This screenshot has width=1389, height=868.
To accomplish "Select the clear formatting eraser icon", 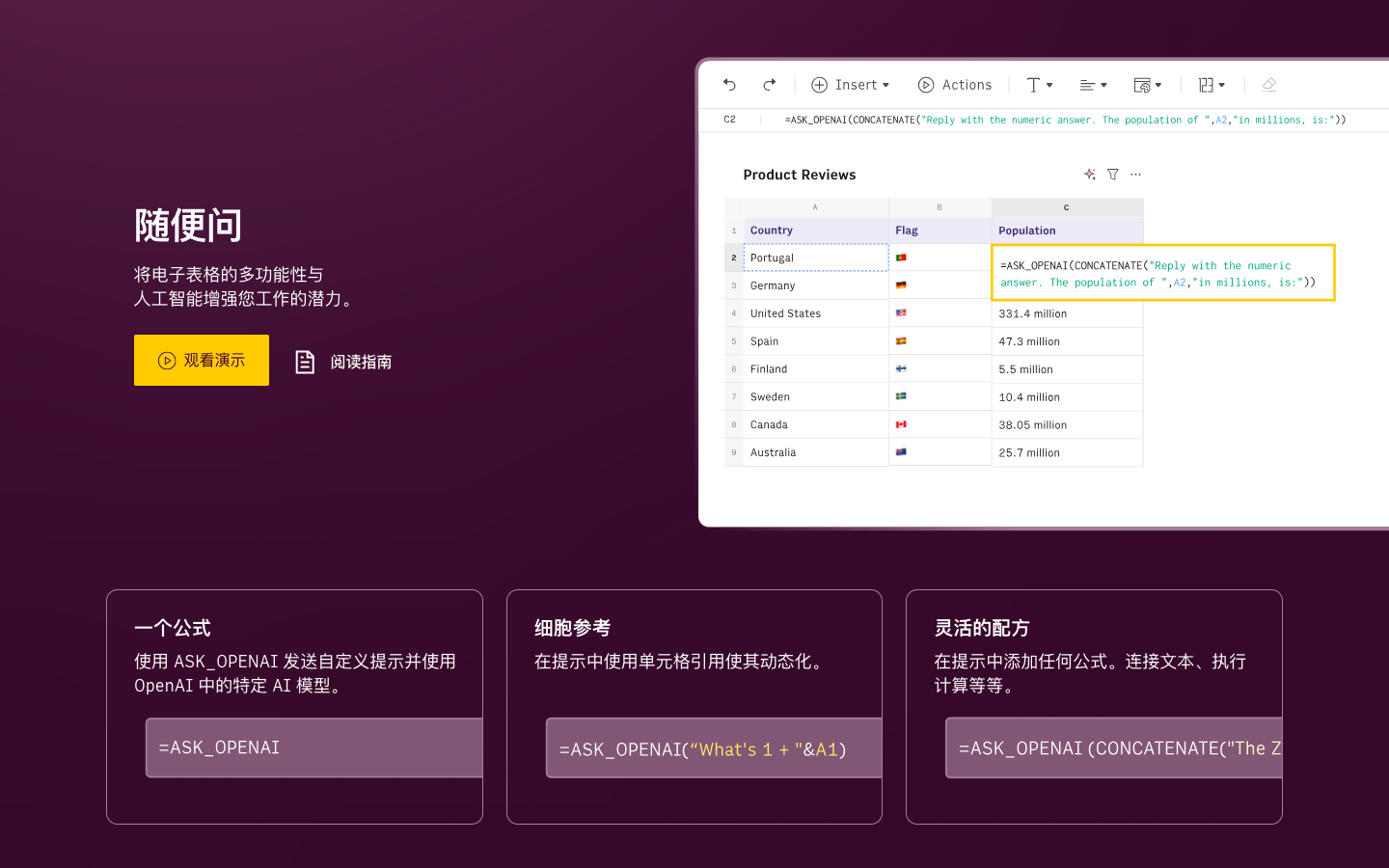I will (x=1269, y=85).
